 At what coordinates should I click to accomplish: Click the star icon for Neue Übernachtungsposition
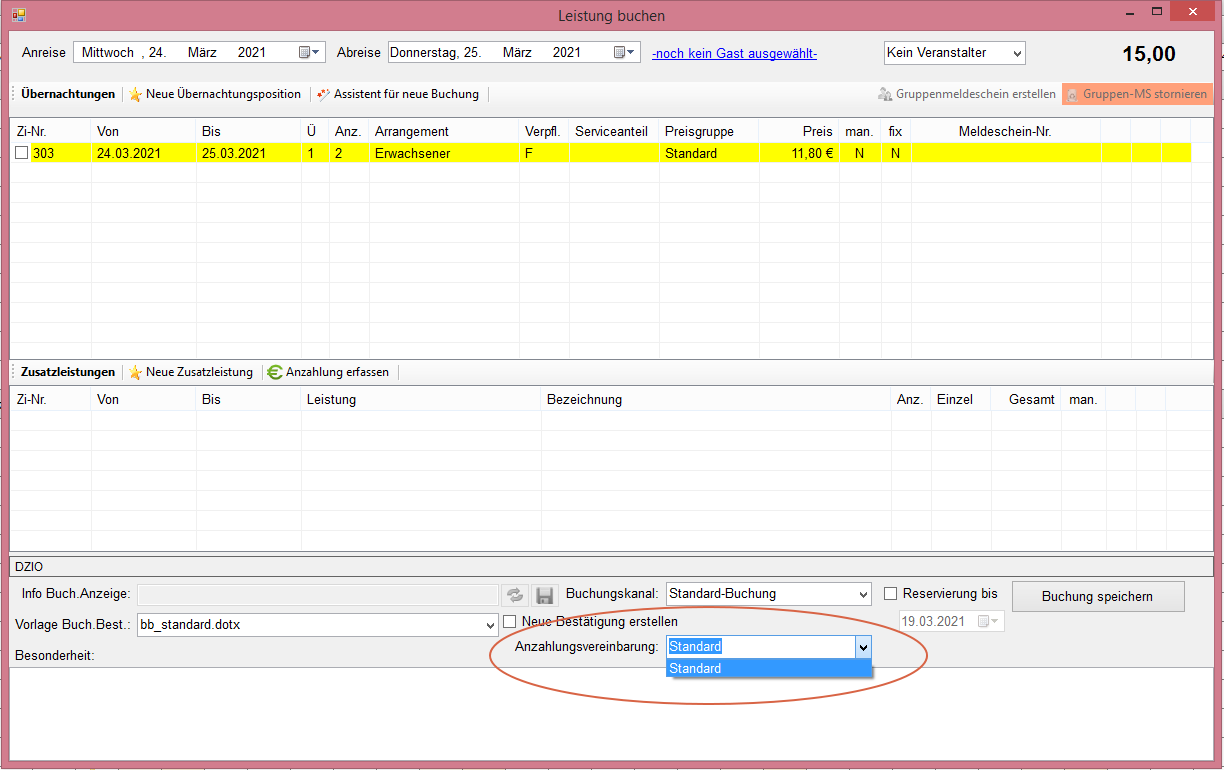[x=135, y=94]
